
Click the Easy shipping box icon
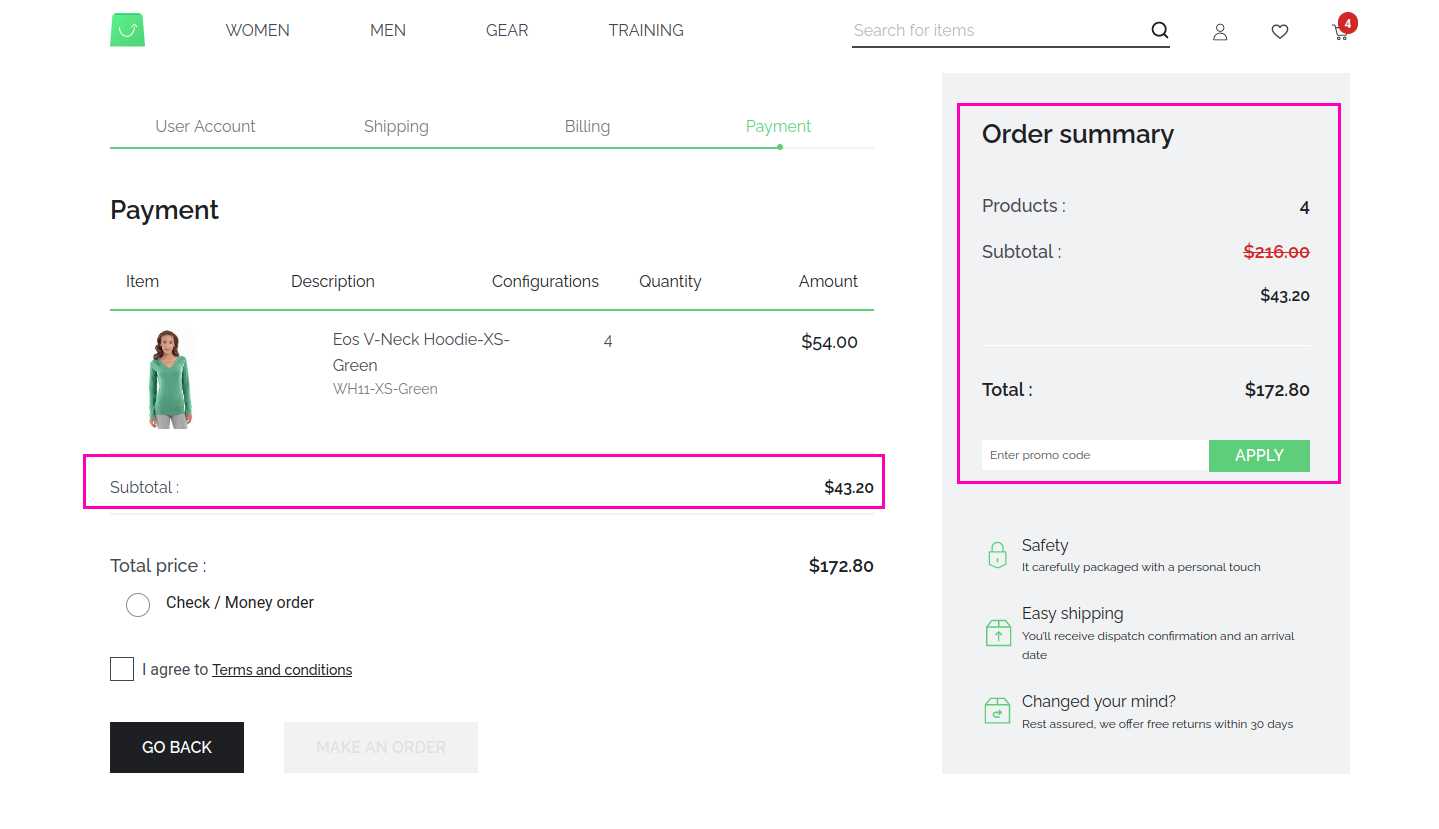coord(997,632)
